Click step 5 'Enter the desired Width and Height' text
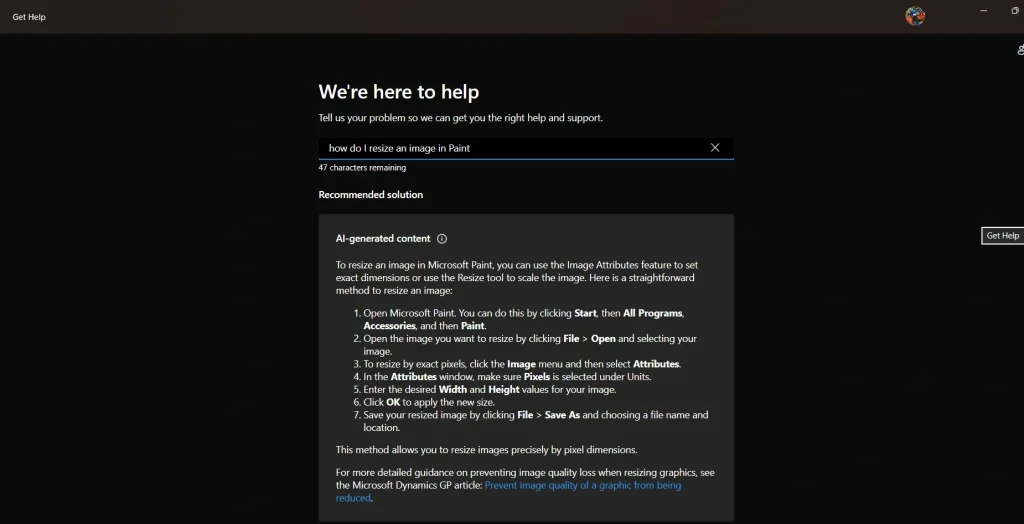 (490, 389)
